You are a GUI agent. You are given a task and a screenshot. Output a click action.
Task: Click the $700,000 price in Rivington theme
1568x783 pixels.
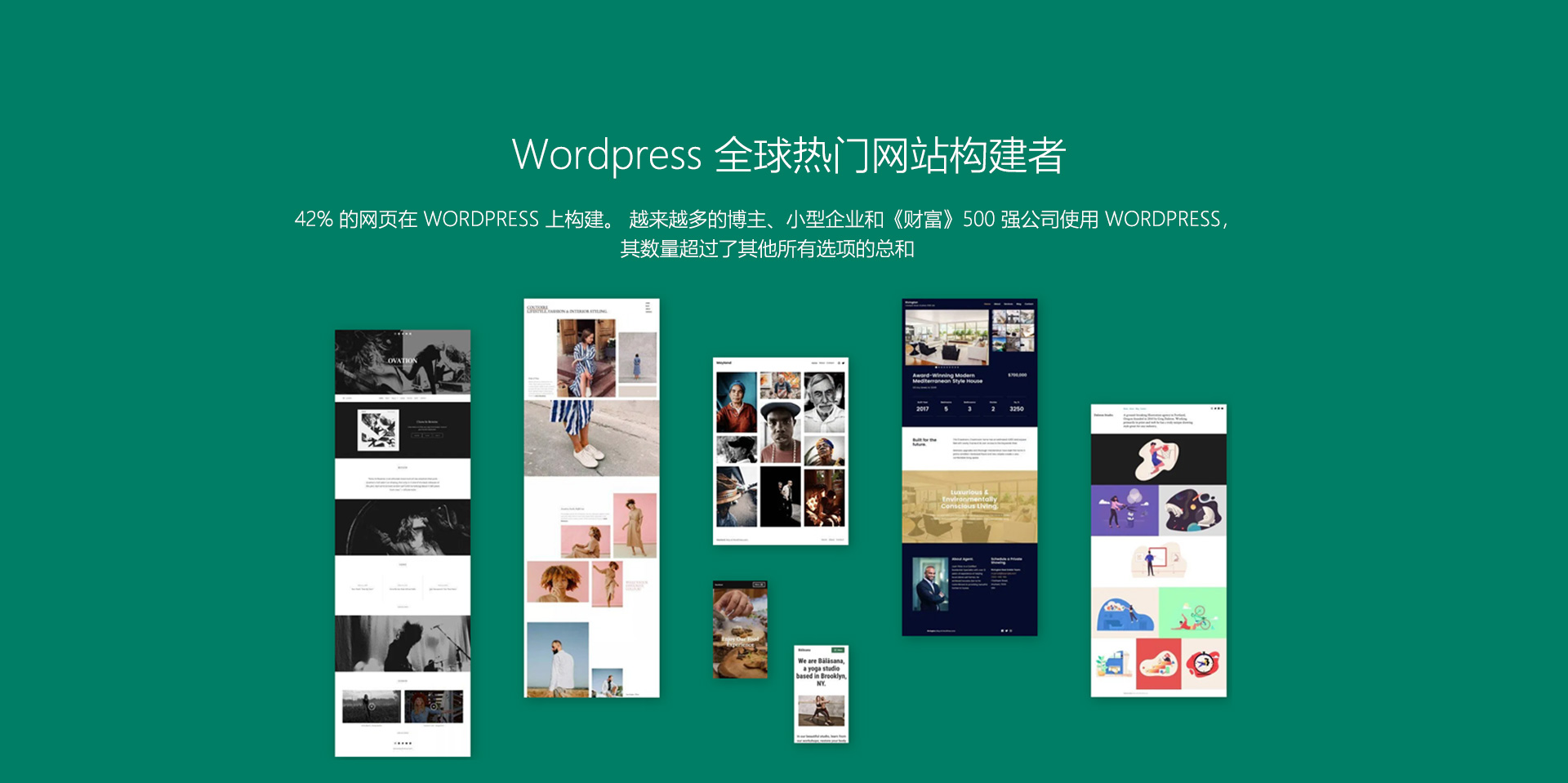tap(1017, 375)
